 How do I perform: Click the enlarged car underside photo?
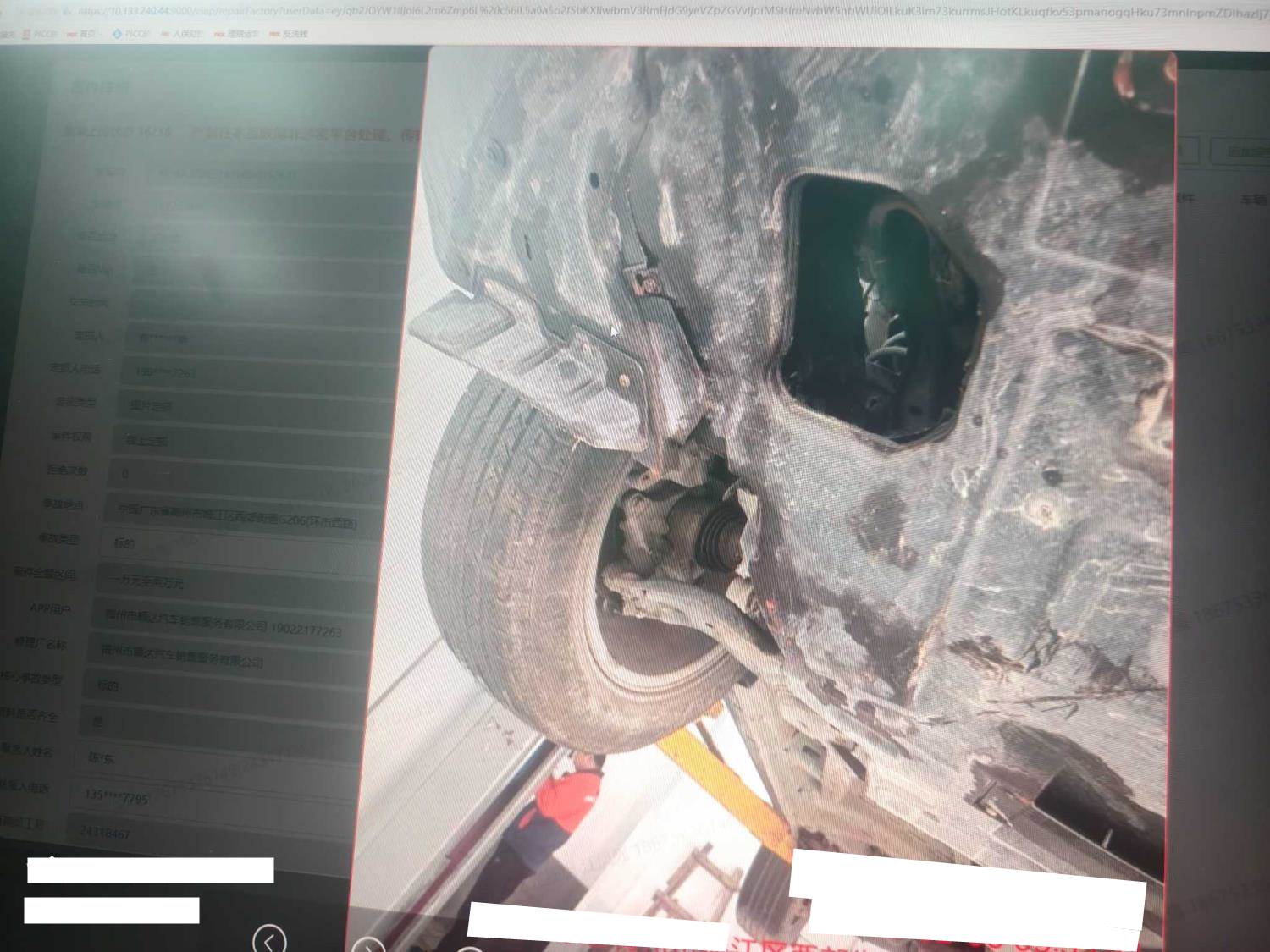[796, 474]
